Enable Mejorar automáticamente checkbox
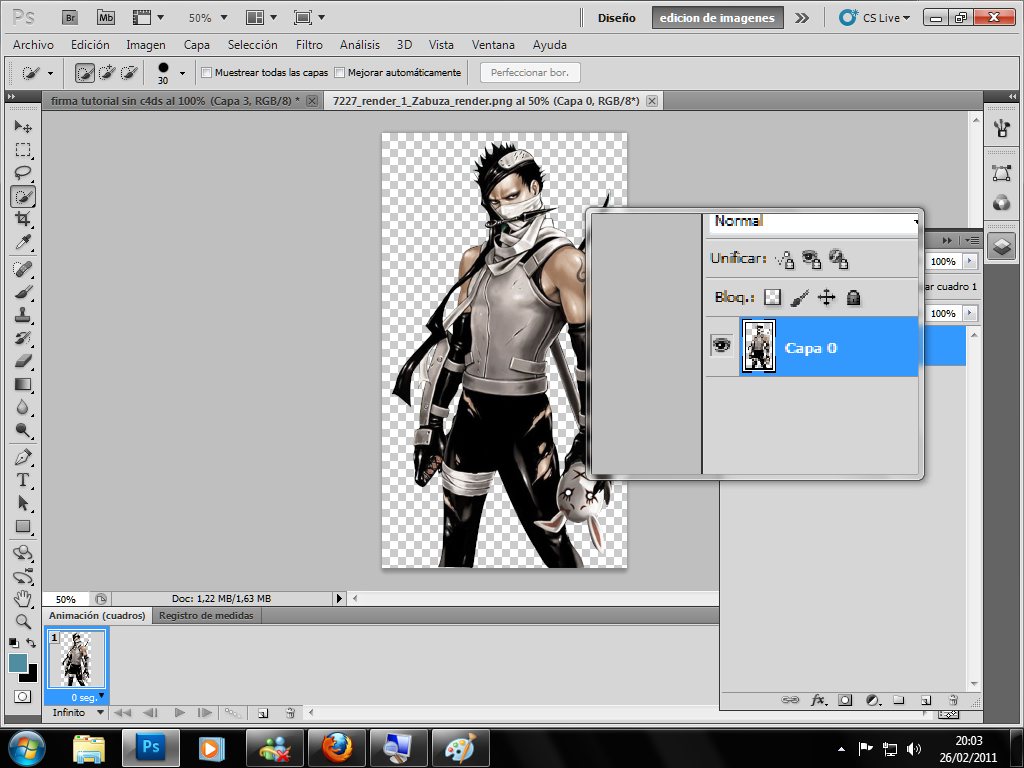Image resolution: width=1024 pixels, height=768 pixels. pyautogui.click(x=340, y=72)
